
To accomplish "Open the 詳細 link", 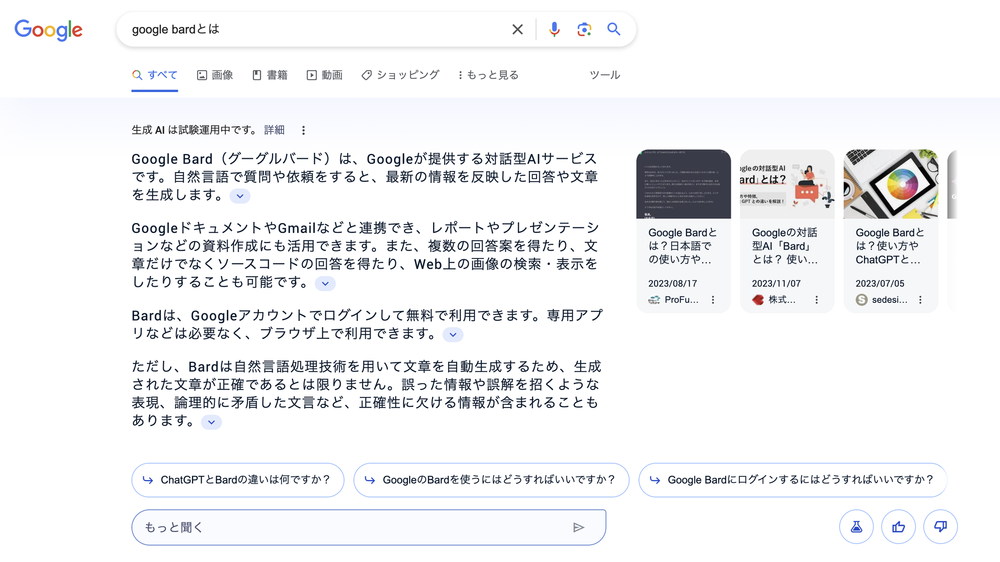I will pos(274,130).
